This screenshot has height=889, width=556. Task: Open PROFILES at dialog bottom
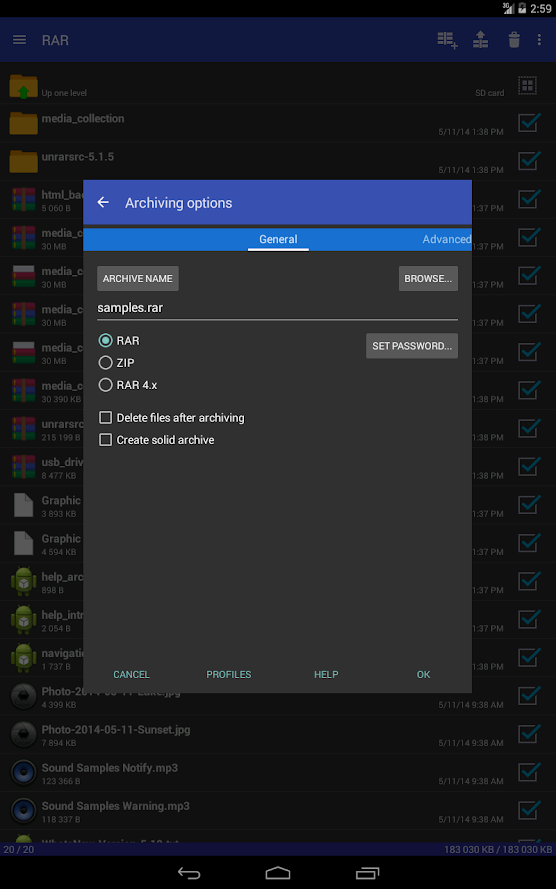pos(228,675)
